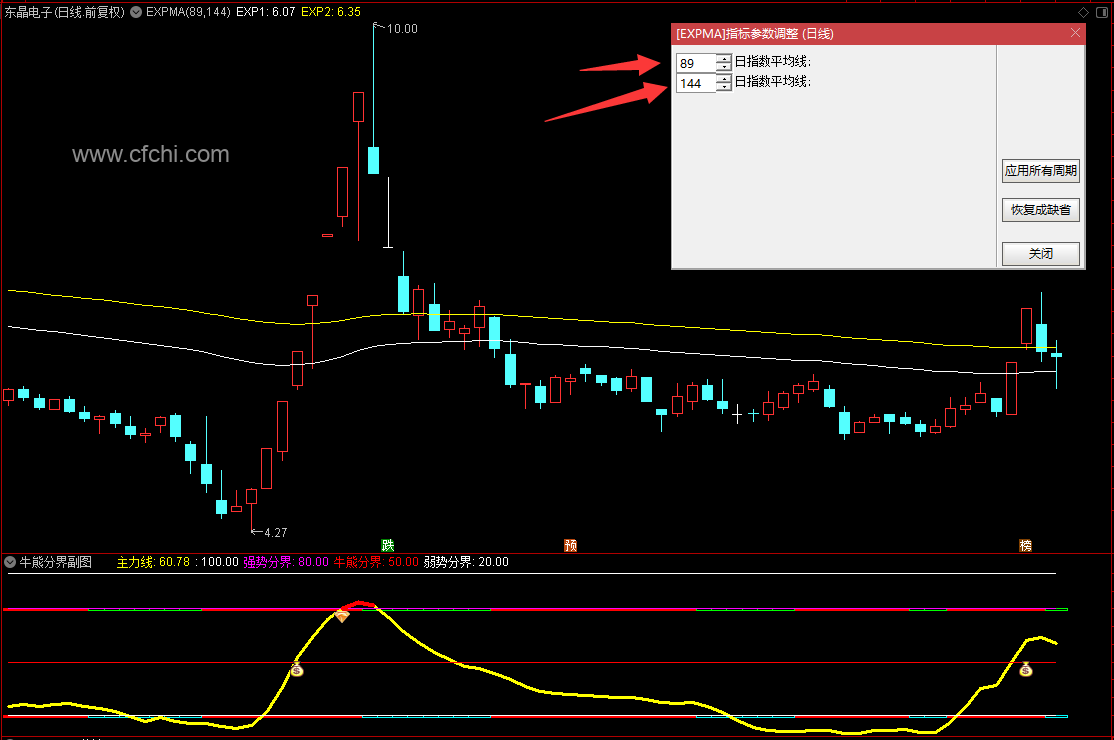
Task: Click the first 日指数平均线 label in the dialog
Action: [773, 62]
